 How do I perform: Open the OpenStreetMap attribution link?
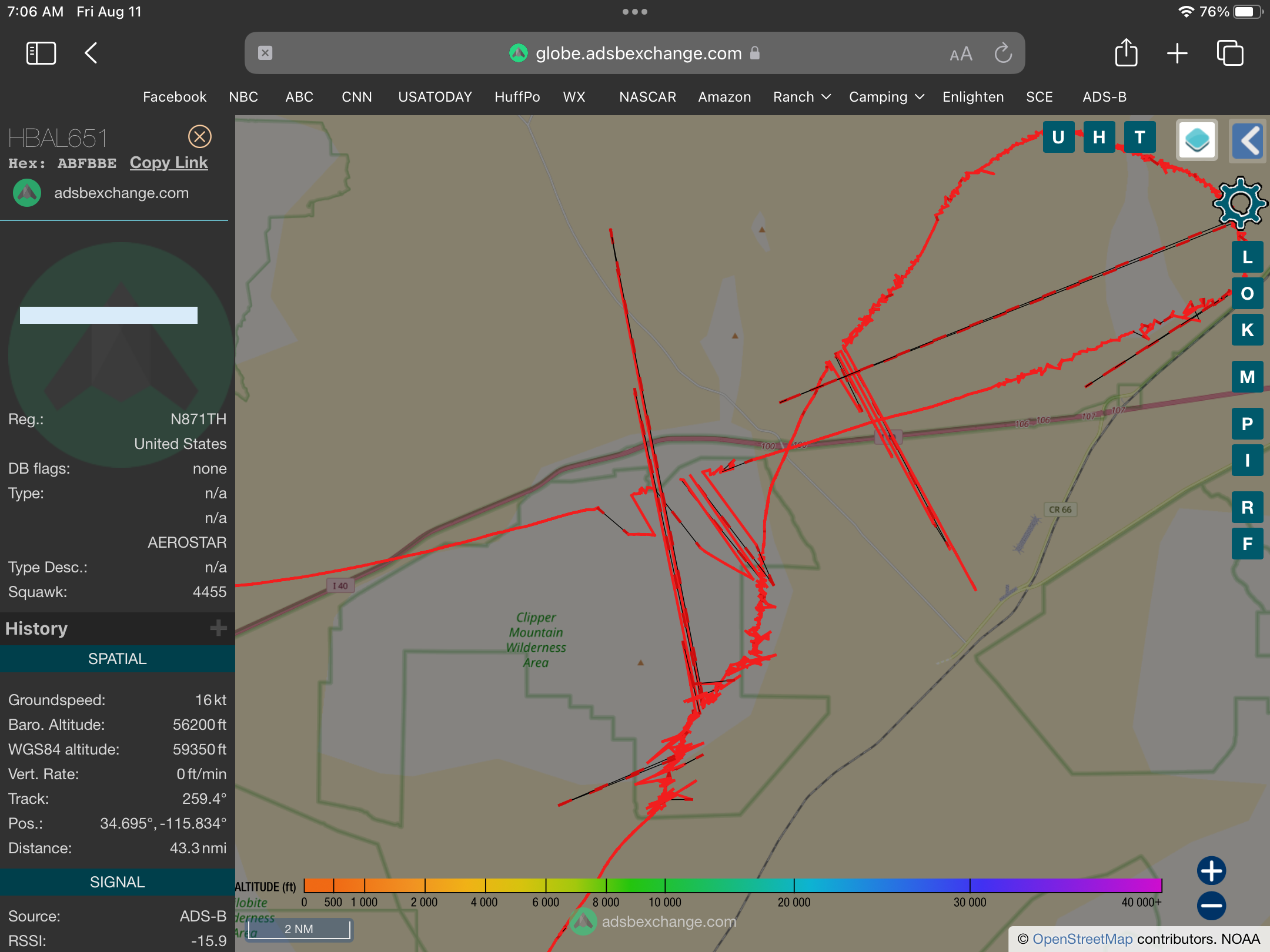click(1082, 939)
